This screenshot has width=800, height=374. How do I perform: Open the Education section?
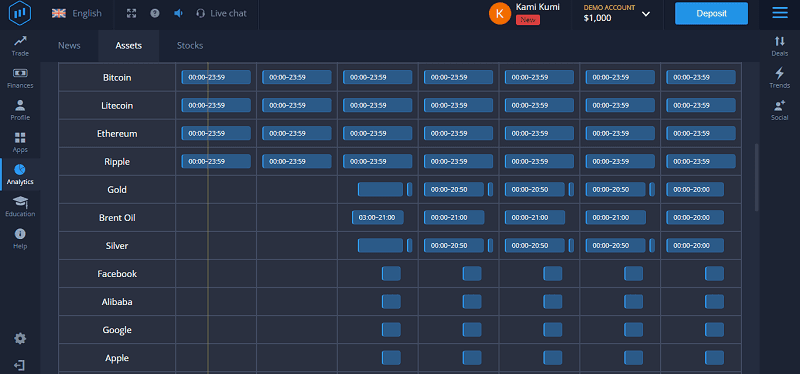(x=20, y=207)
